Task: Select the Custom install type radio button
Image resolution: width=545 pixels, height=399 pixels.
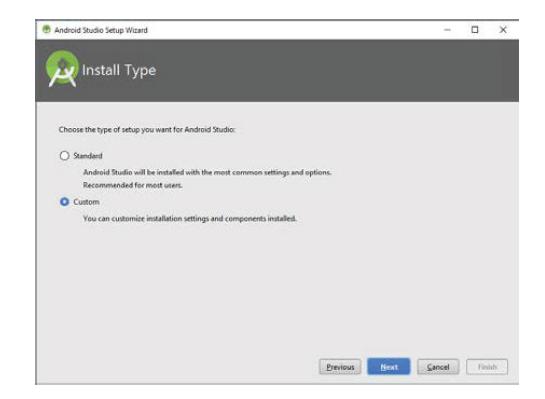Action: [64, 202]
